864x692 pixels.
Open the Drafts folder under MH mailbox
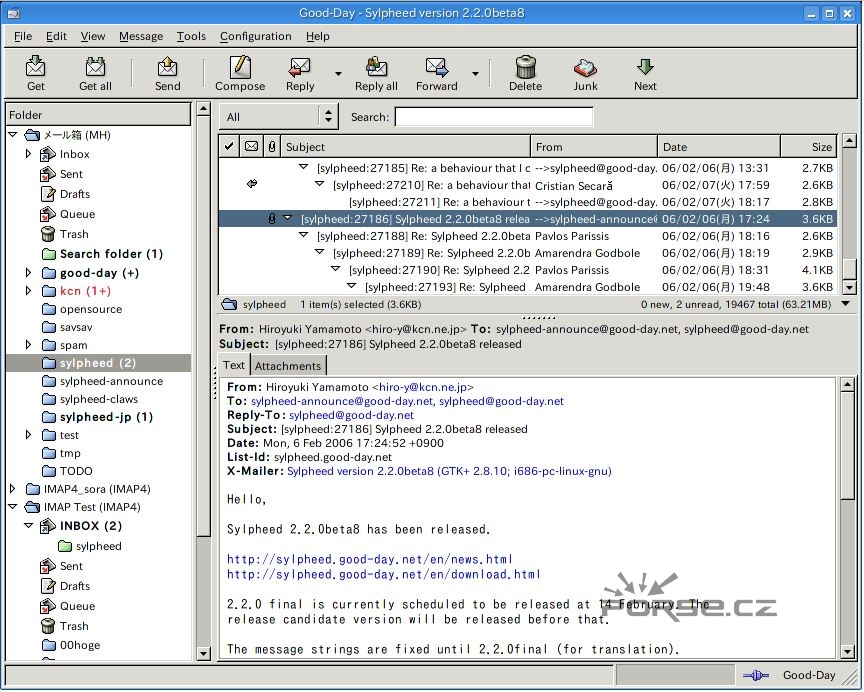pos(74,194)
